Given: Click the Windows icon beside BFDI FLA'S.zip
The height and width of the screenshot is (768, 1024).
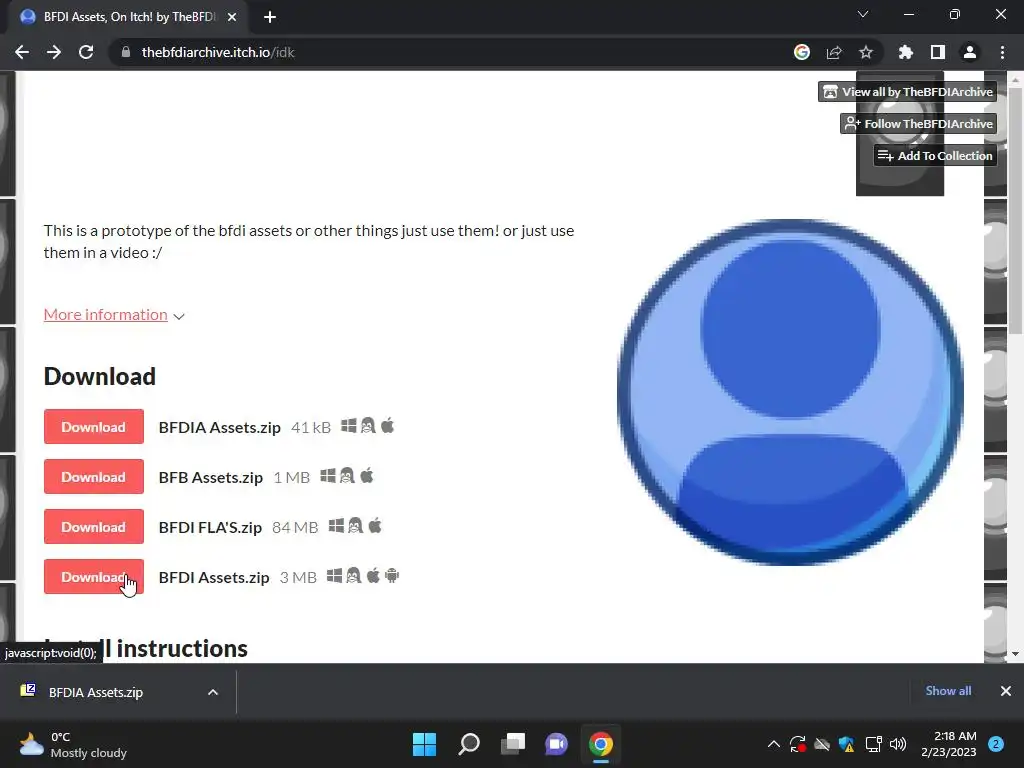Looking at the screenshot, I should [336, 526].
